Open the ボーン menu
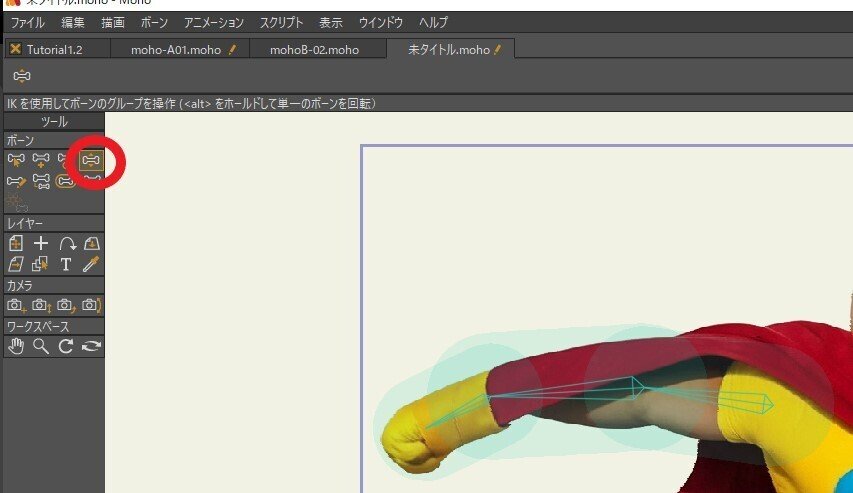Viewport: 853px width, 493px height. (154, 22)
